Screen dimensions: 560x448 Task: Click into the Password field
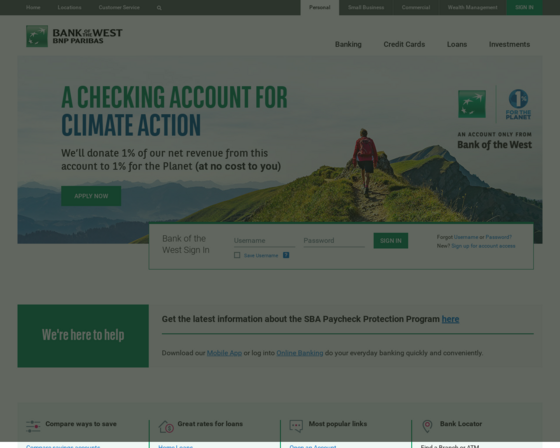pyautogui.click(x=334, y=241)
